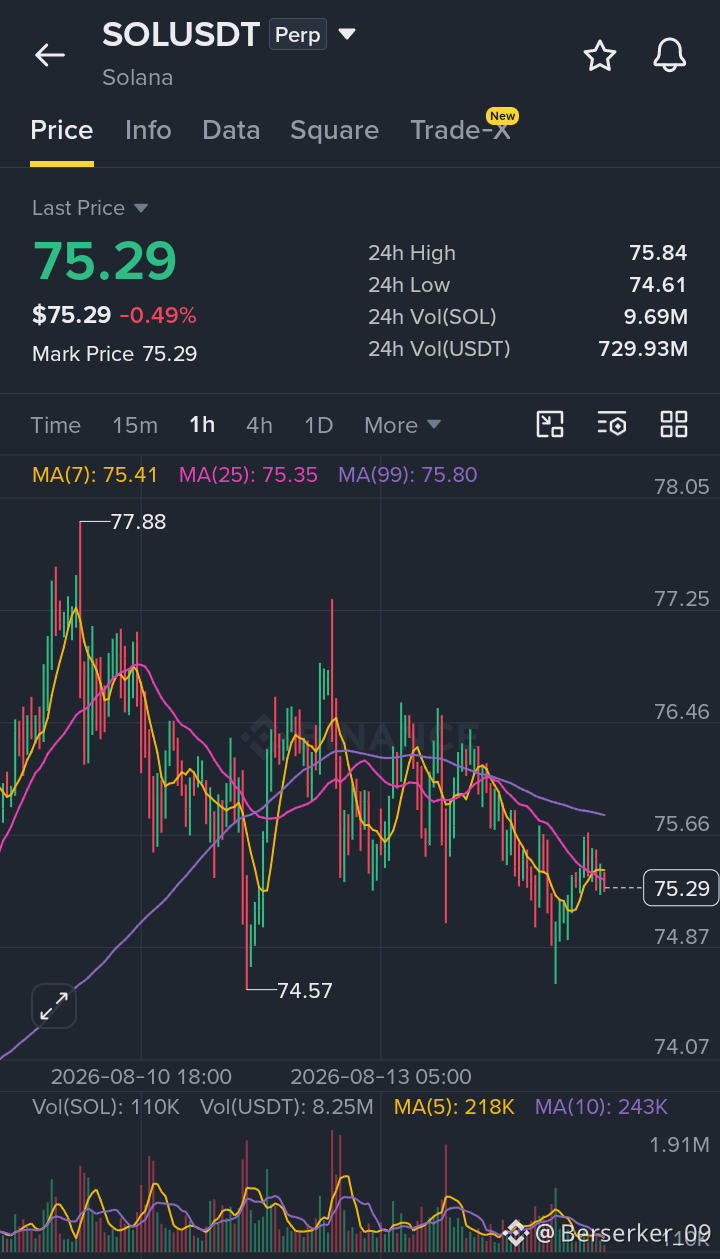This screenshot has height=1259, width=720.
Task: Tap the current price tag 75.29 on axis
Action: 681,888
